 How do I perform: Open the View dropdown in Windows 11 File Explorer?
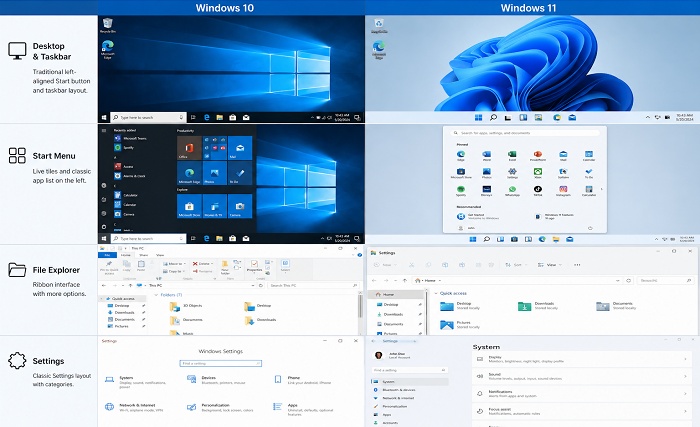[x=550, y=265]
